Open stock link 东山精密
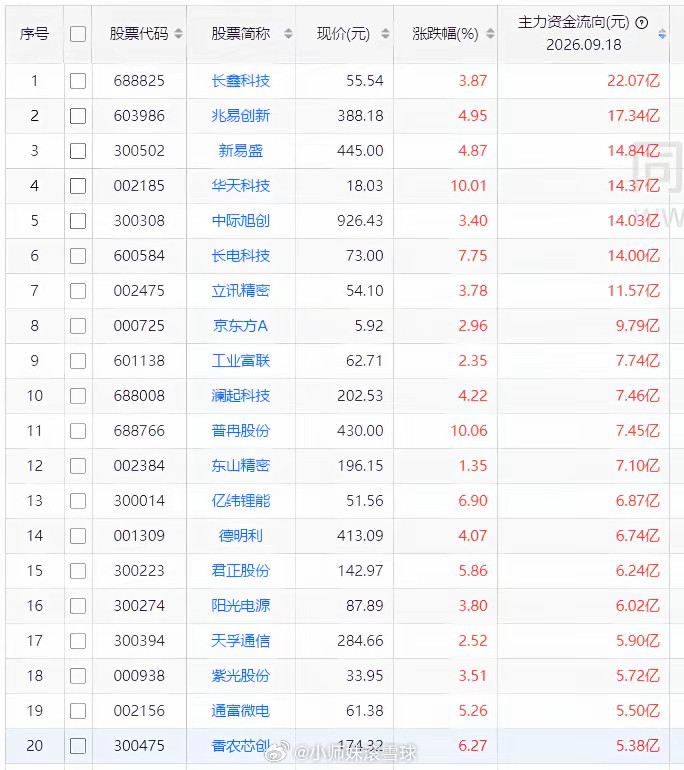The image size is (684, 770). pos(241,466)
